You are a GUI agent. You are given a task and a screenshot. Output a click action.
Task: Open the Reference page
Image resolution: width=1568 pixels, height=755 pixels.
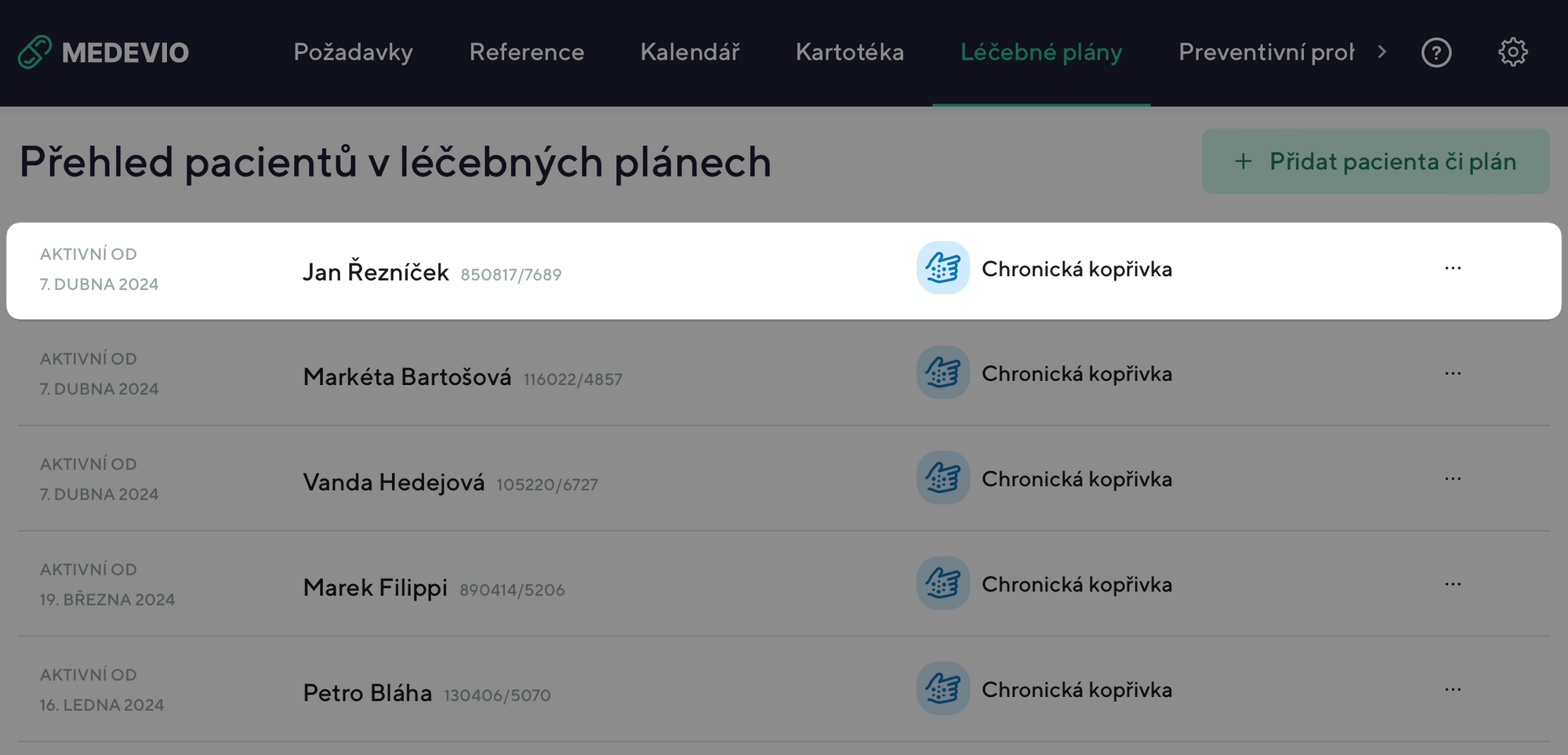[526, 52]
